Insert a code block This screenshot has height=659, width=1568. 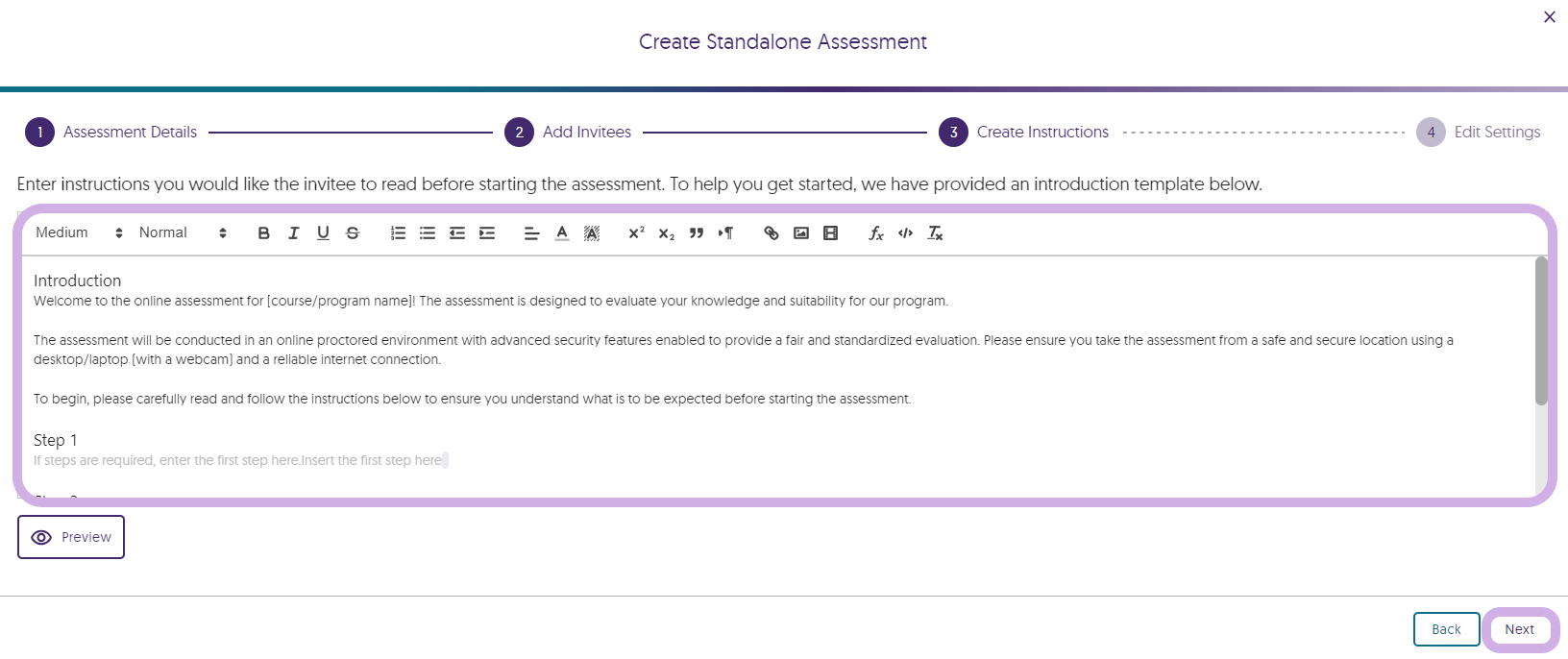tap(905, 233)
